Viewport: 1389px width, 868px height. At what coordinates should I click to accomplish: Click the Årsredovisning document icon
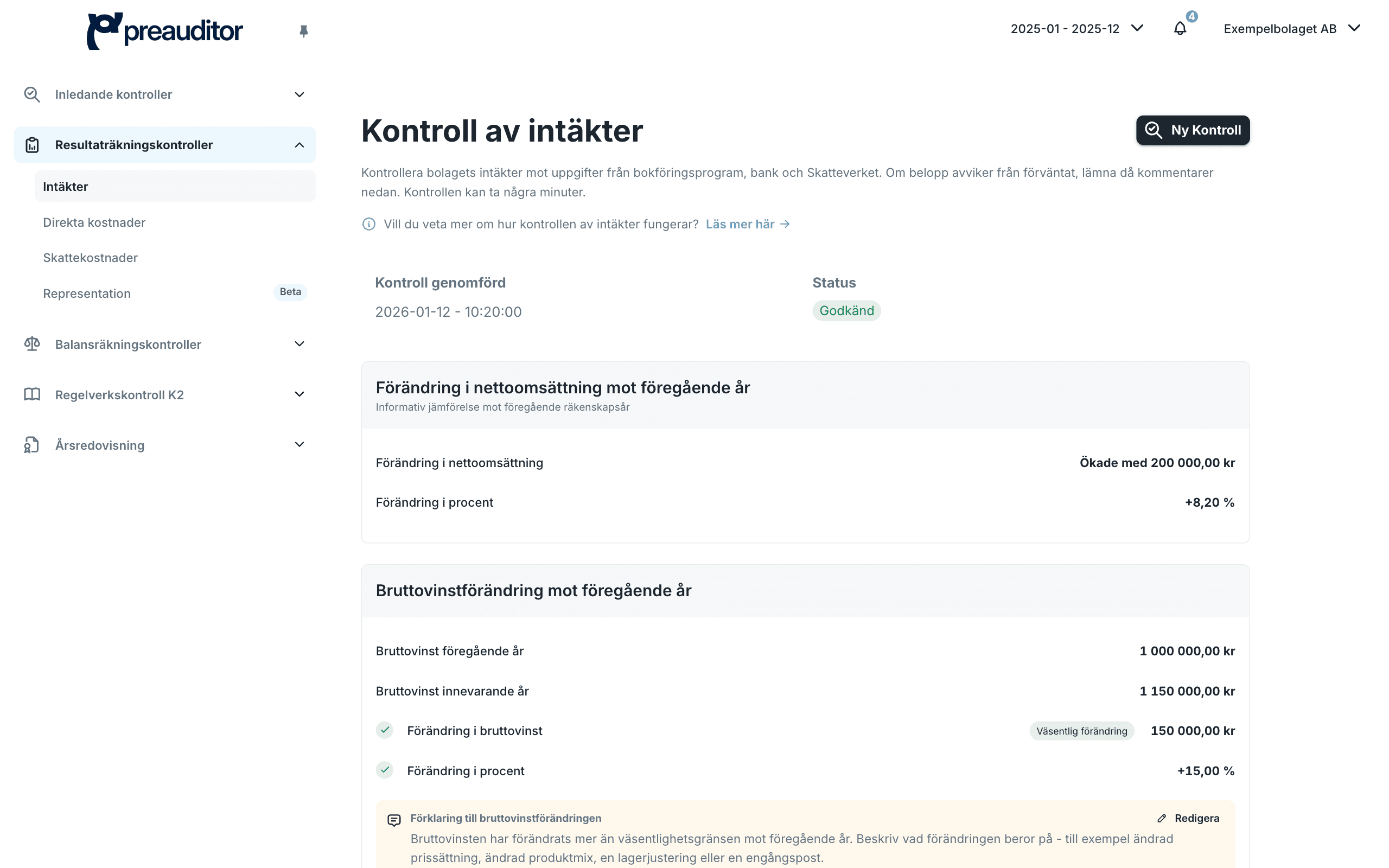(x=32, y=445)
